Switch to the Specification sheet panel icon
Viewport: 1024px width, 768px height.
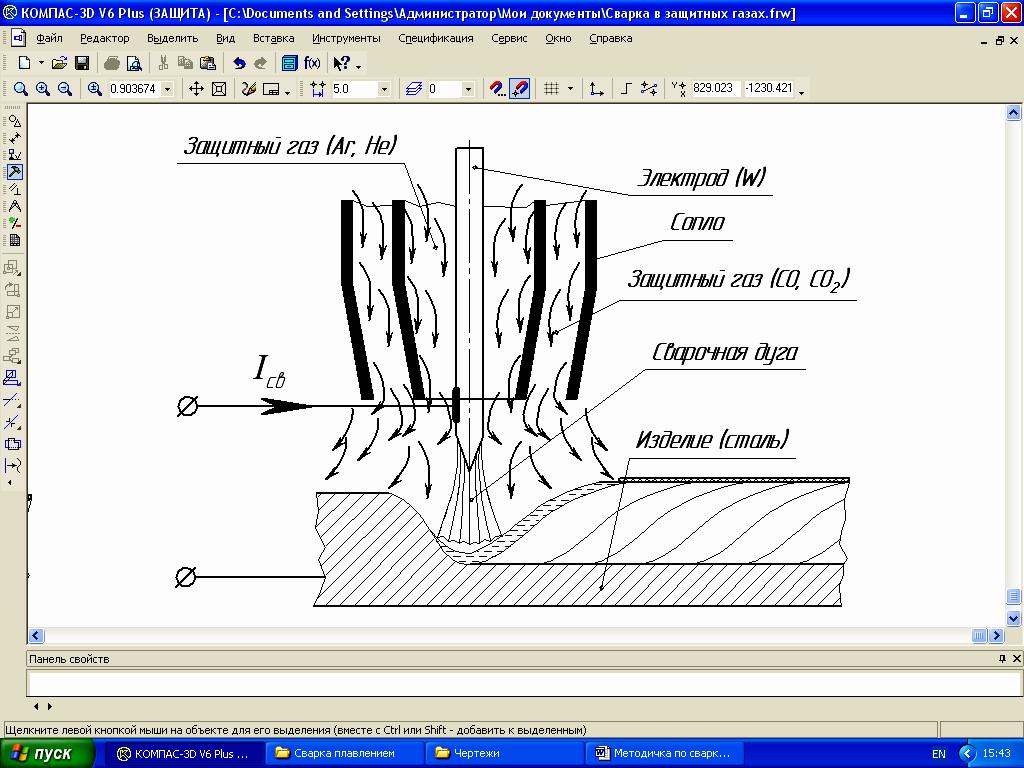point(14,240)
